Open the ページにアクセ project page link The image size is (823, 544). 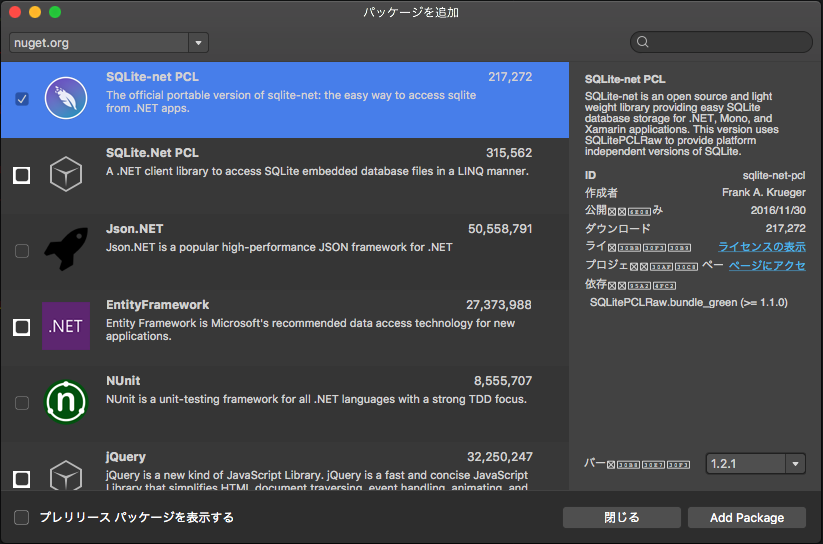coord(767,265)
